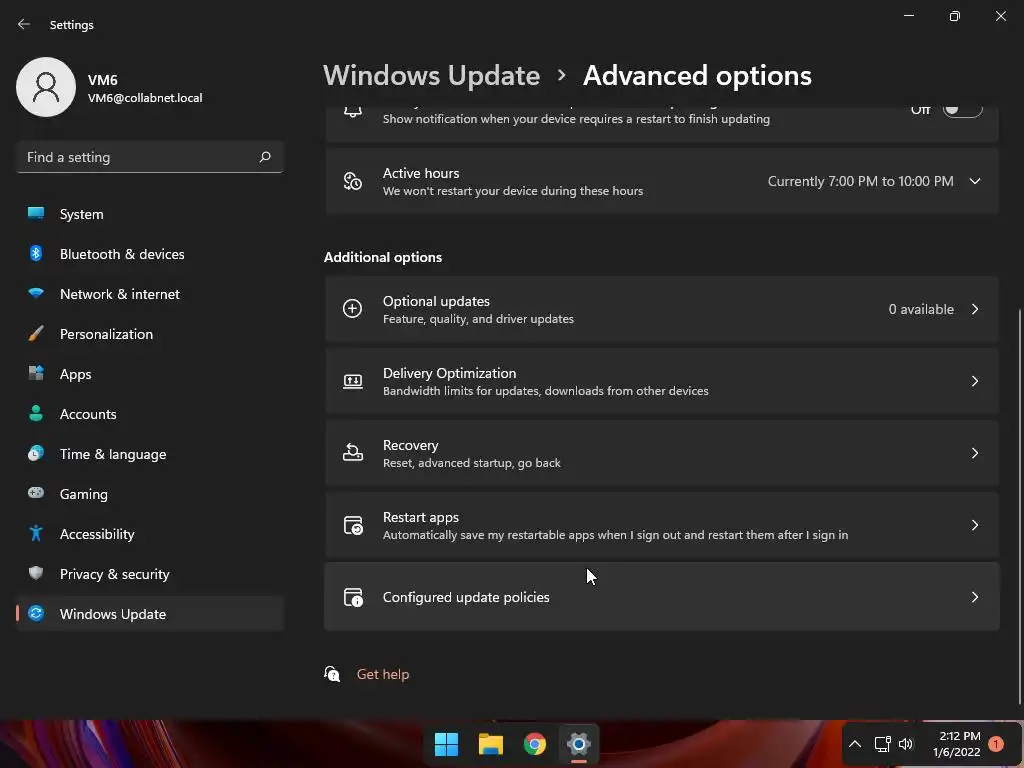This screenshot has height=768, width=1024.
Task: Click the search magnifier icon
Action: point(264,157)
